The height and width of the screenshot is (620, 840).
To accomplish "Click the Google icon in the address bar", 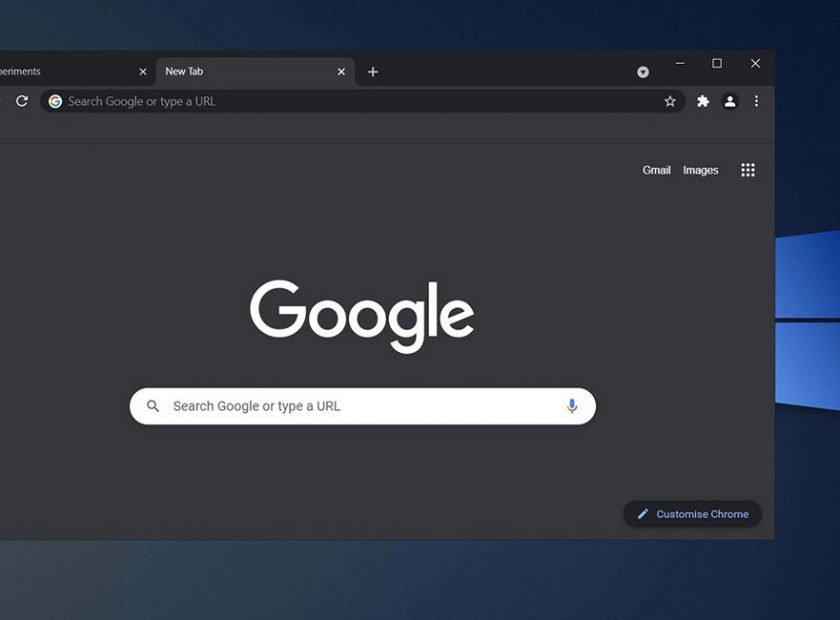I will point(55,101).
